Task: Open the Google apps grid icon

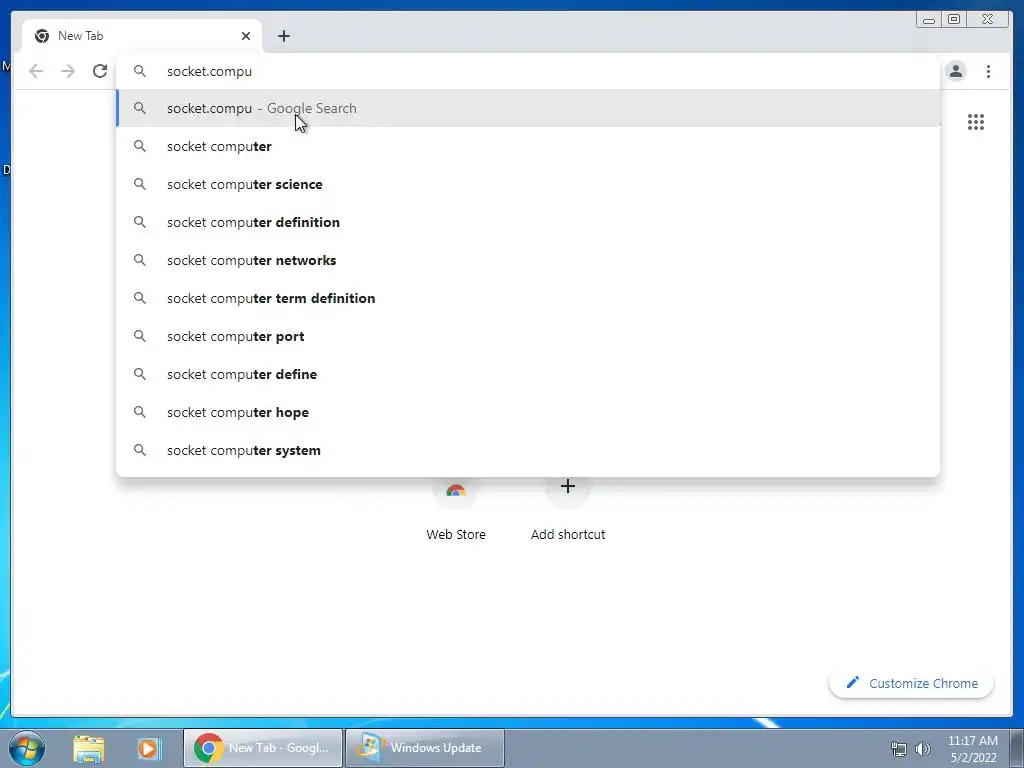Action: pos(976,122)
